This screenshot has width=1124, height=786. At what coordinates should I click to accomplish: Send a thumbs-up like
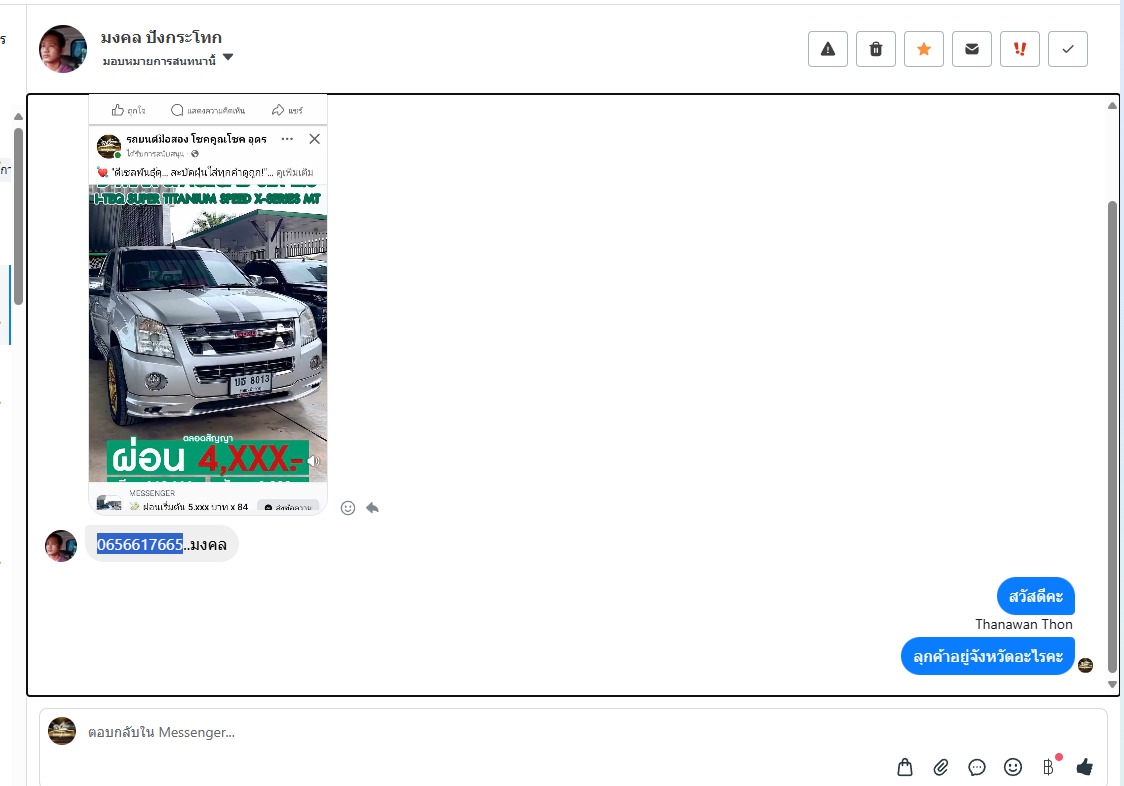pyautogui.click(x=1085, y=767)
